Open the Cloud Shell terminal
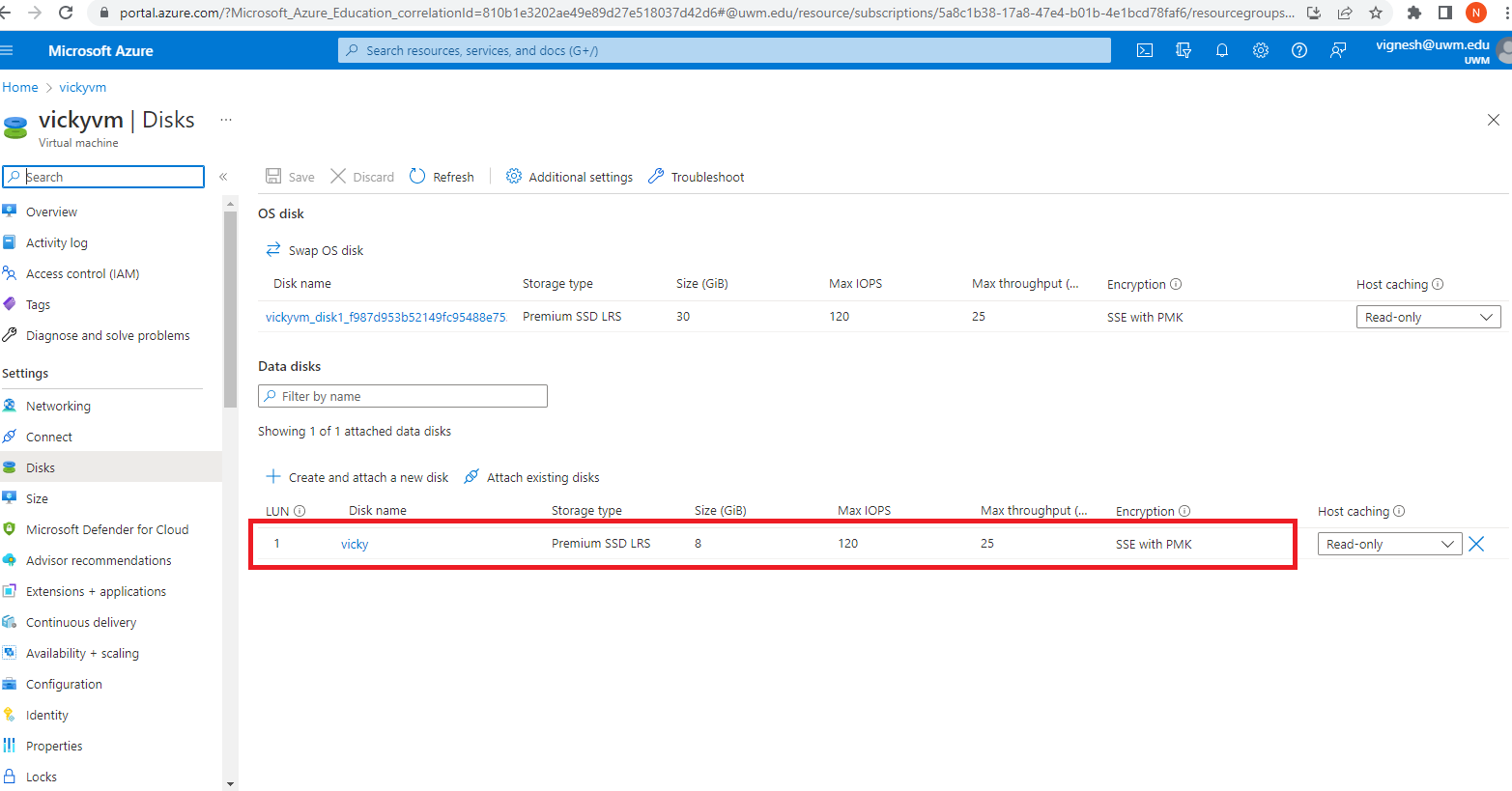Image resolution: width=1512 pixels, height=791 pixels. coord(1144,49)
